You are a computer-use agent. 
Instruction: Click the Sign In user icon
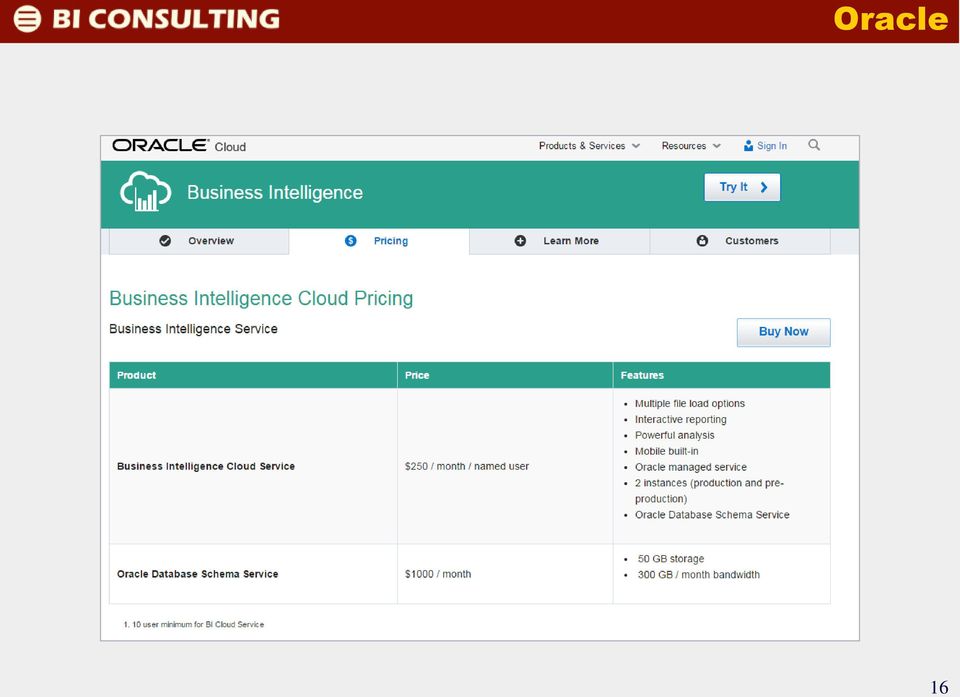748,146
